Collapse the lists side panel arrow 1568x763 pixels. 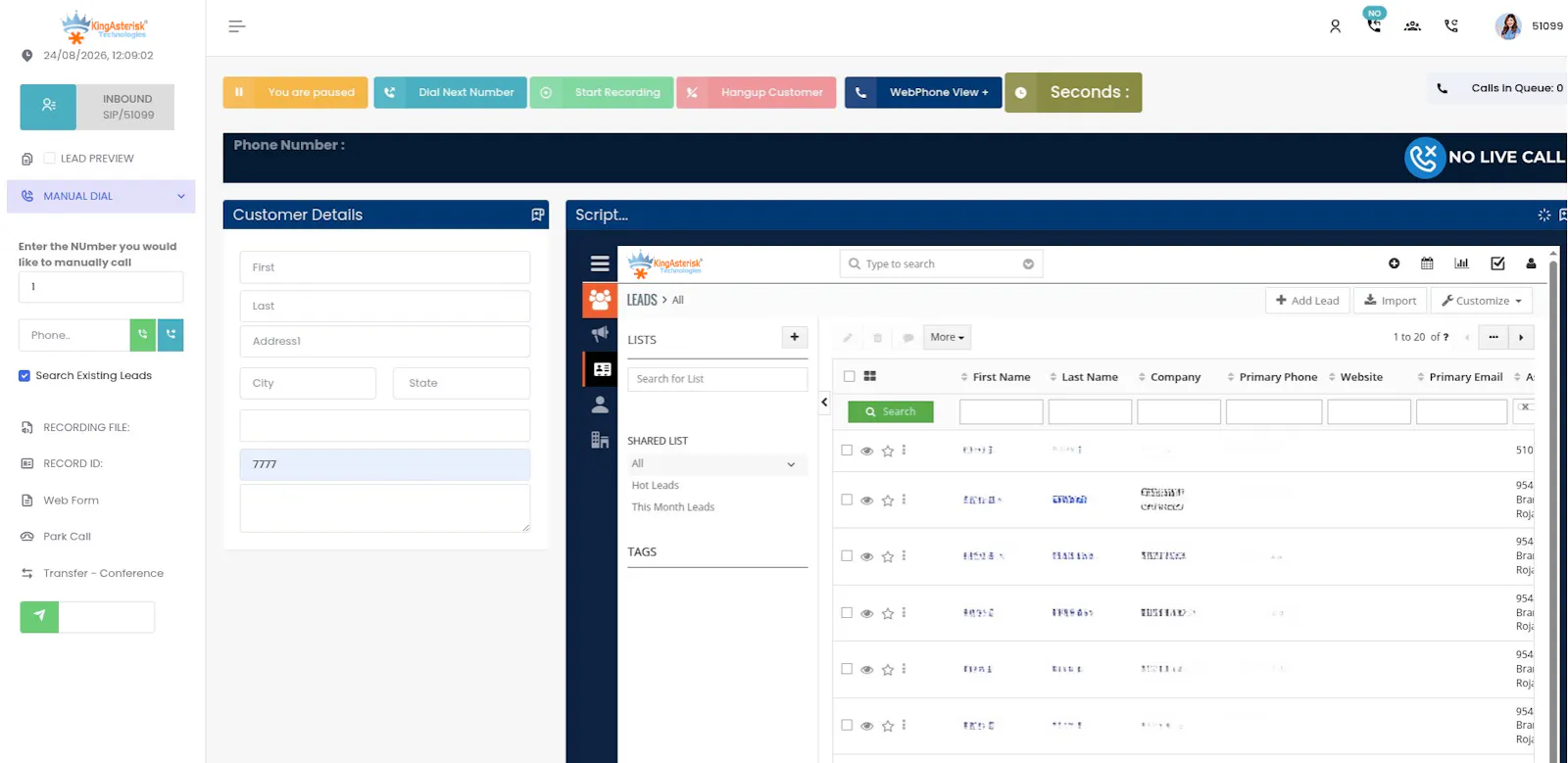click(824, 402)
